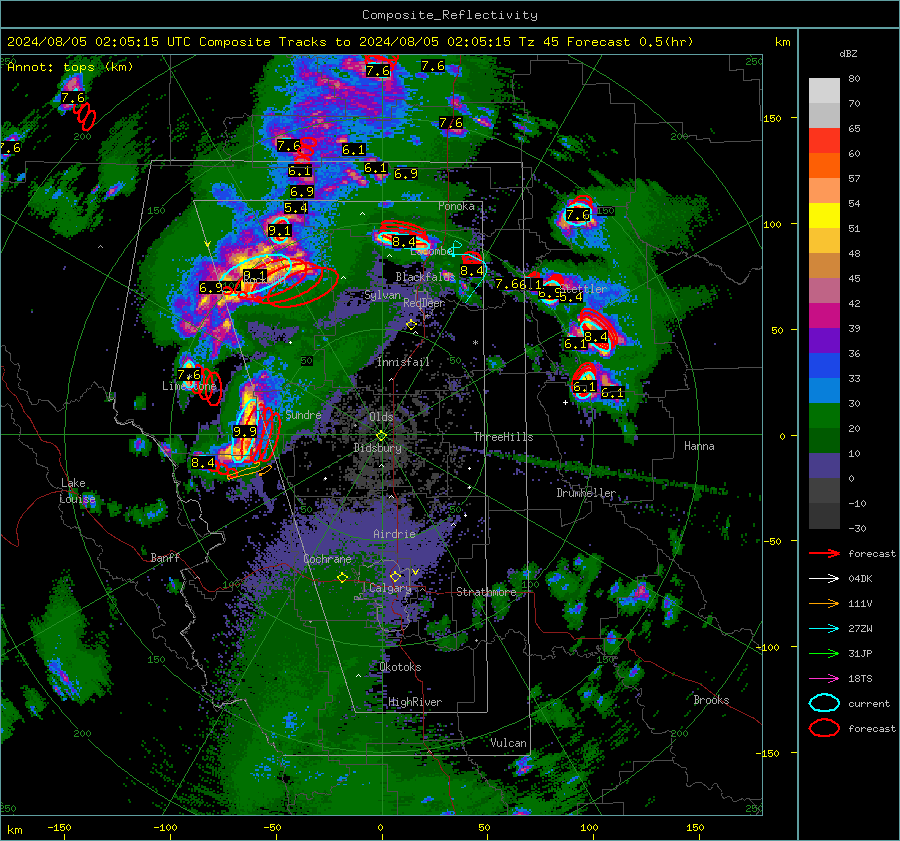Click the 5.4 storm top label below 6.9
Viewport: 900px width, 841px height.
[296, 208]
